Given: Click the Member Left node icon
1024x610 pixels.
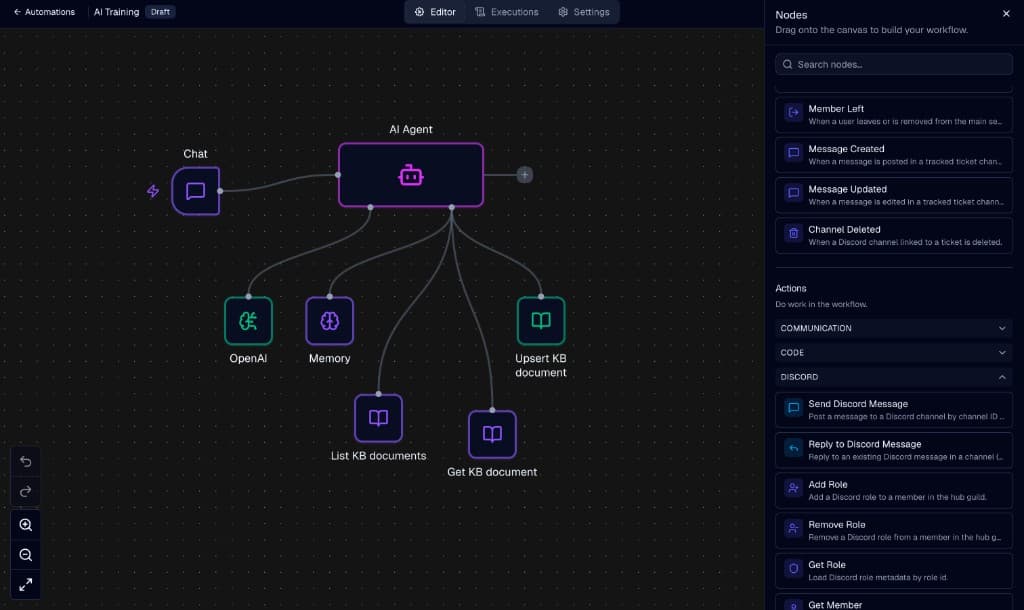Looking at the screenshot, I should (x=793, y=112).
